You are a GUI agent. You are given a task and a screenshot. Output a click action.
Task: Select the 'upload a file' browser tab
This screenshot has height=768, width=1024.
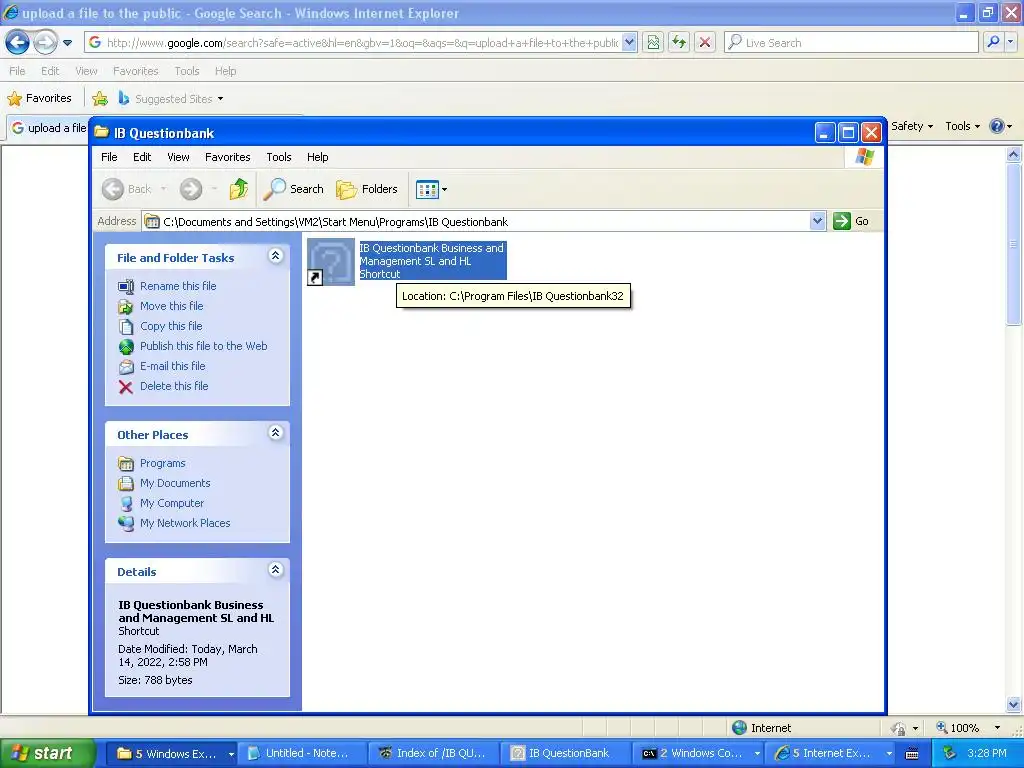click(49, 128)
